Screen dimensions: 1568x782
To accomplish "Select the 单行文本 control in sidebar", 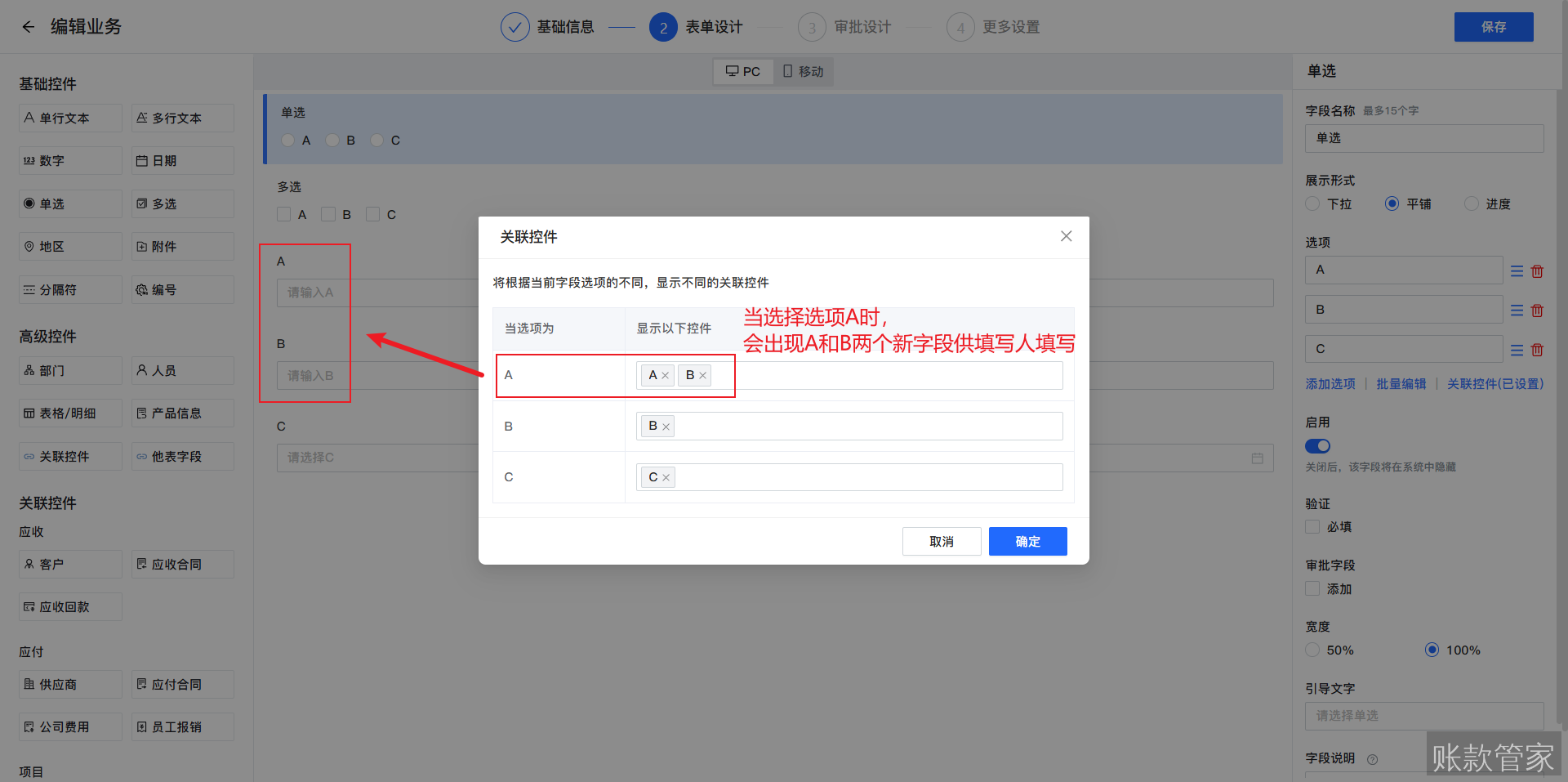I will point(69,118).
